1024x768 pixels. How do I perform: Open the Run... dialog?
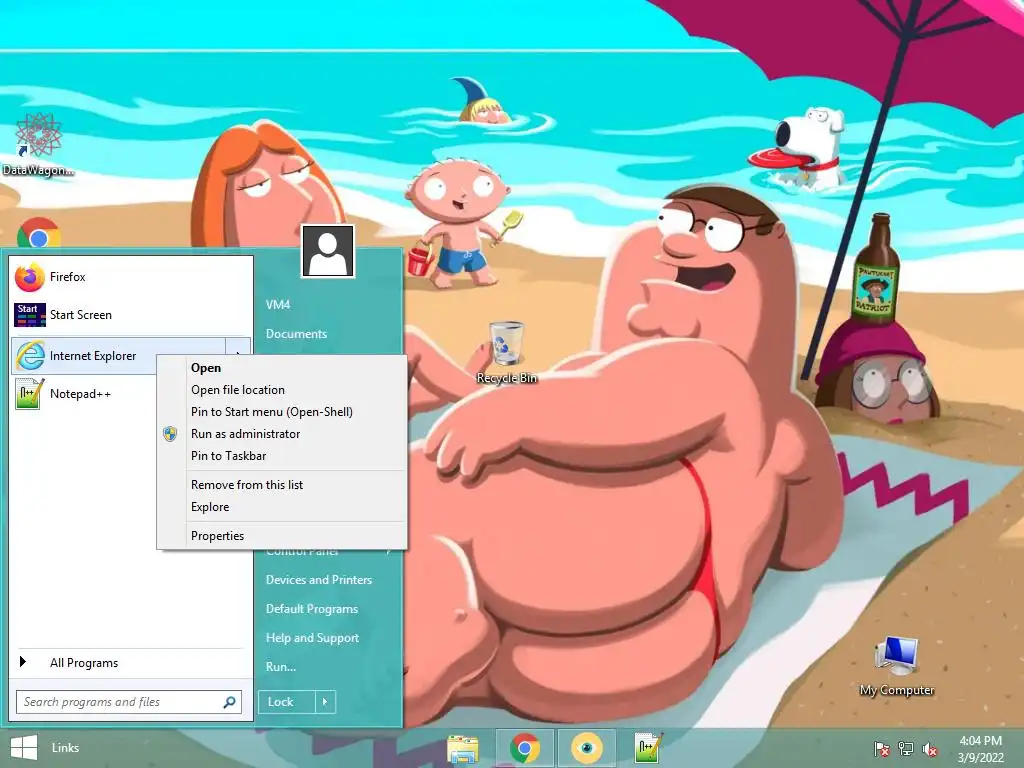pyautogui.click(x=281, y=667)
